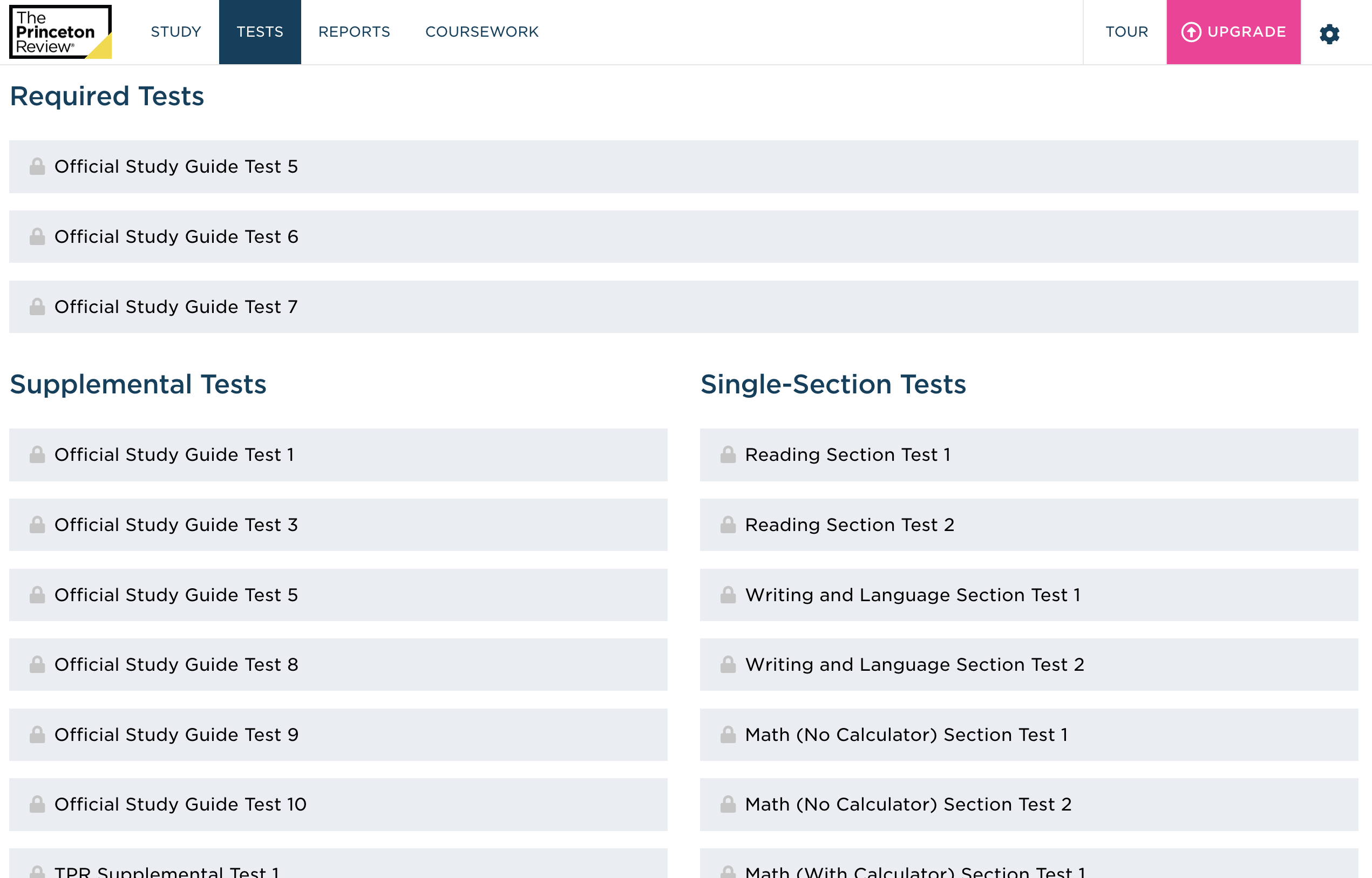Click lock icon beside Writing and Language Section Test 1
Viewport: 1372px width, 878px height.
(x=728, y=595)
